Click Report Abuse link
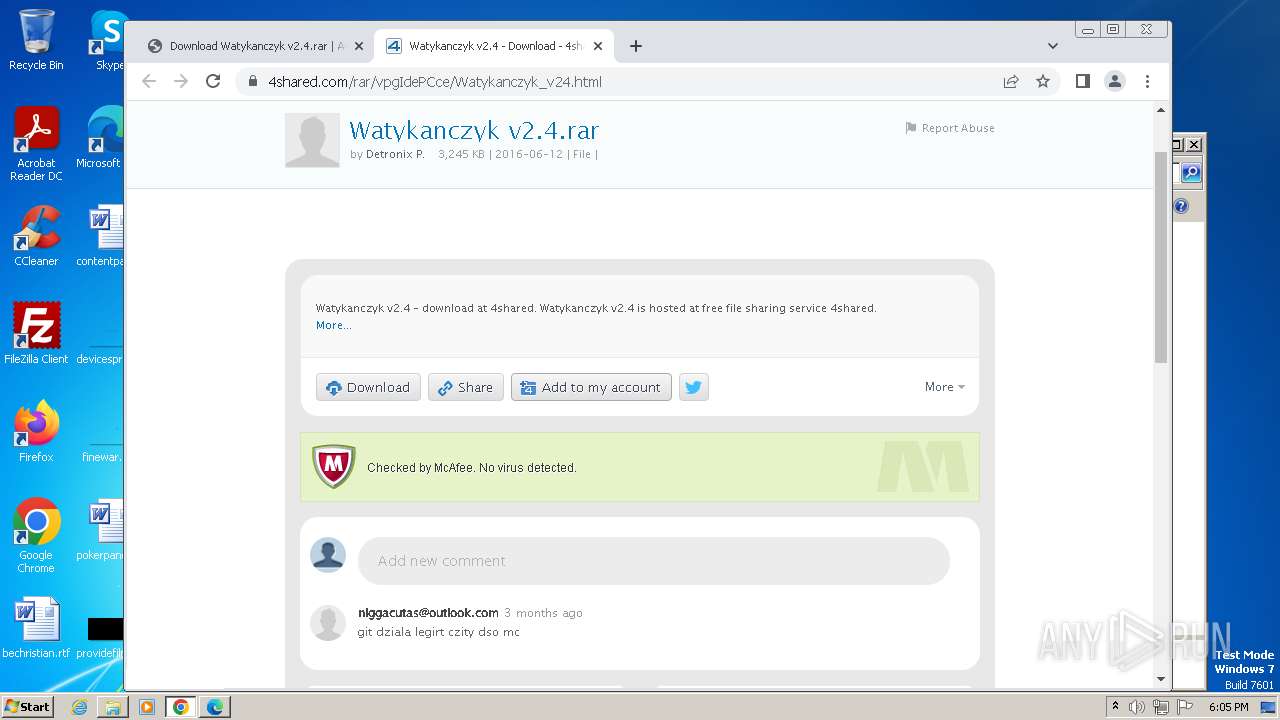The width and height of the screenshot is (1280, 720). [x=950, y=128]
